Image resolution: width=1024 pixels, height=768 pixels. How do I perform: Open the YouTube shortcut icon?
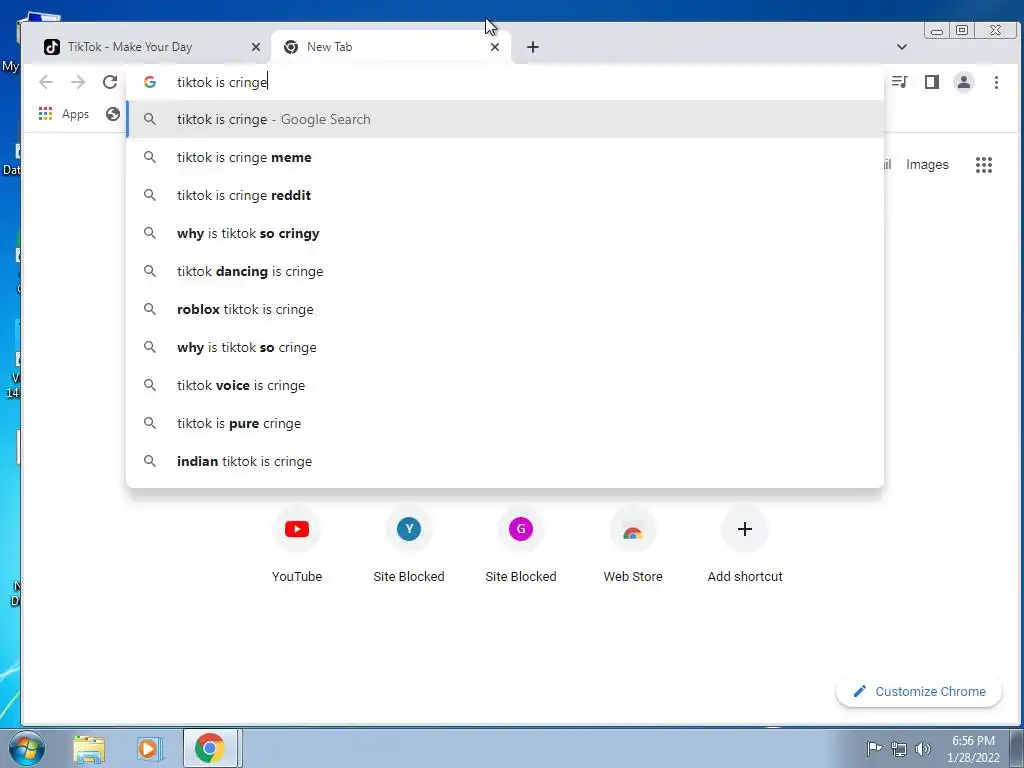tap(297, 529)
